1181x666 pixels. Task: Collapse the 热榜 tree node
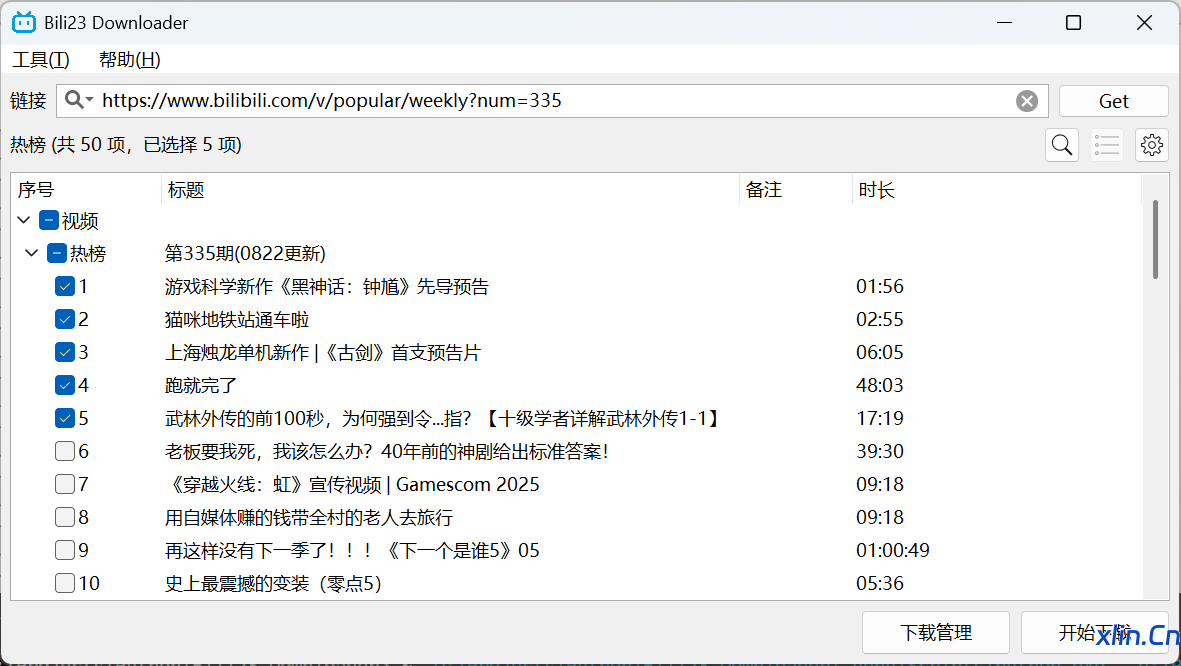pyautogui.click(x=32, y=253)
